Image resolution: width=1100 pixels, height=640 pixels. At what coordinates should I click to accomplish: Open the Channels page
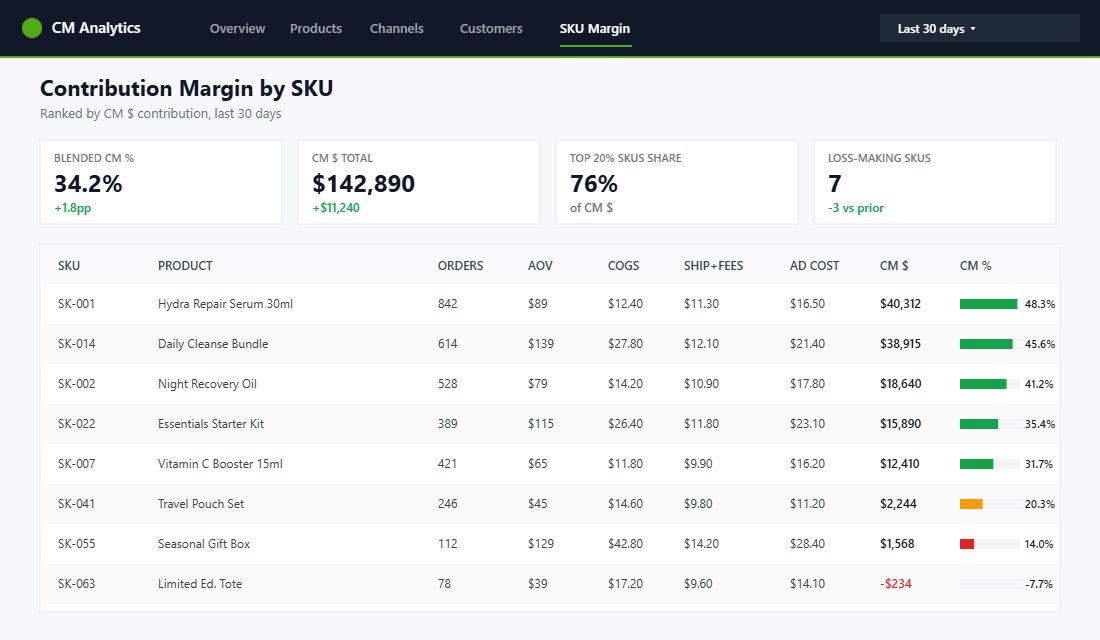[396, 28]
